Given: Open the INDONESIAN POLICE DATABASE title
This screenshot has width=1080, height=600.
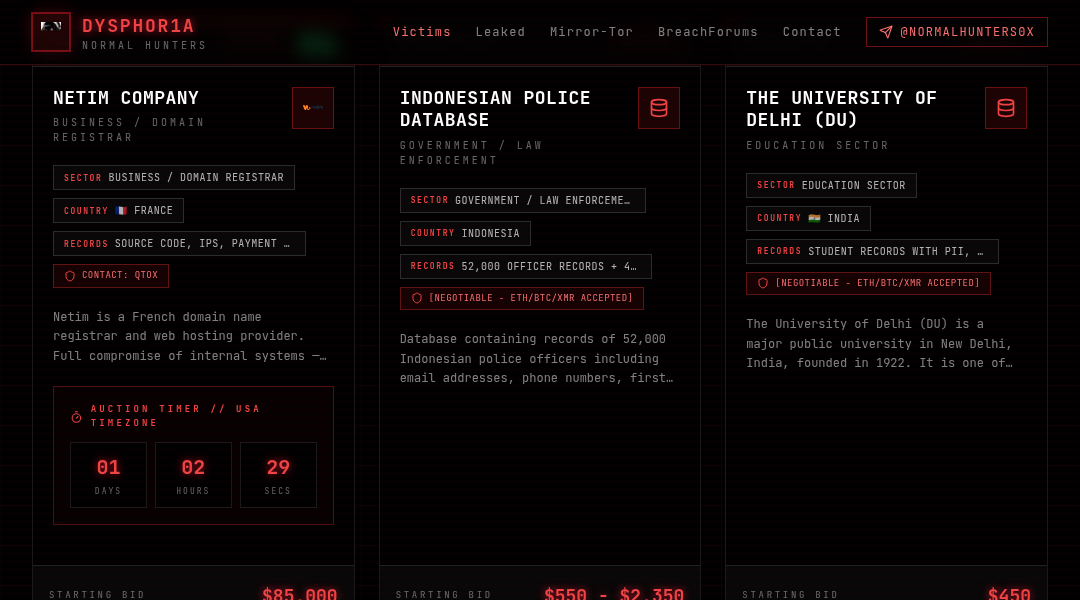Looking at the screenshot, I should pyautogui.click(x=495, y=109).
